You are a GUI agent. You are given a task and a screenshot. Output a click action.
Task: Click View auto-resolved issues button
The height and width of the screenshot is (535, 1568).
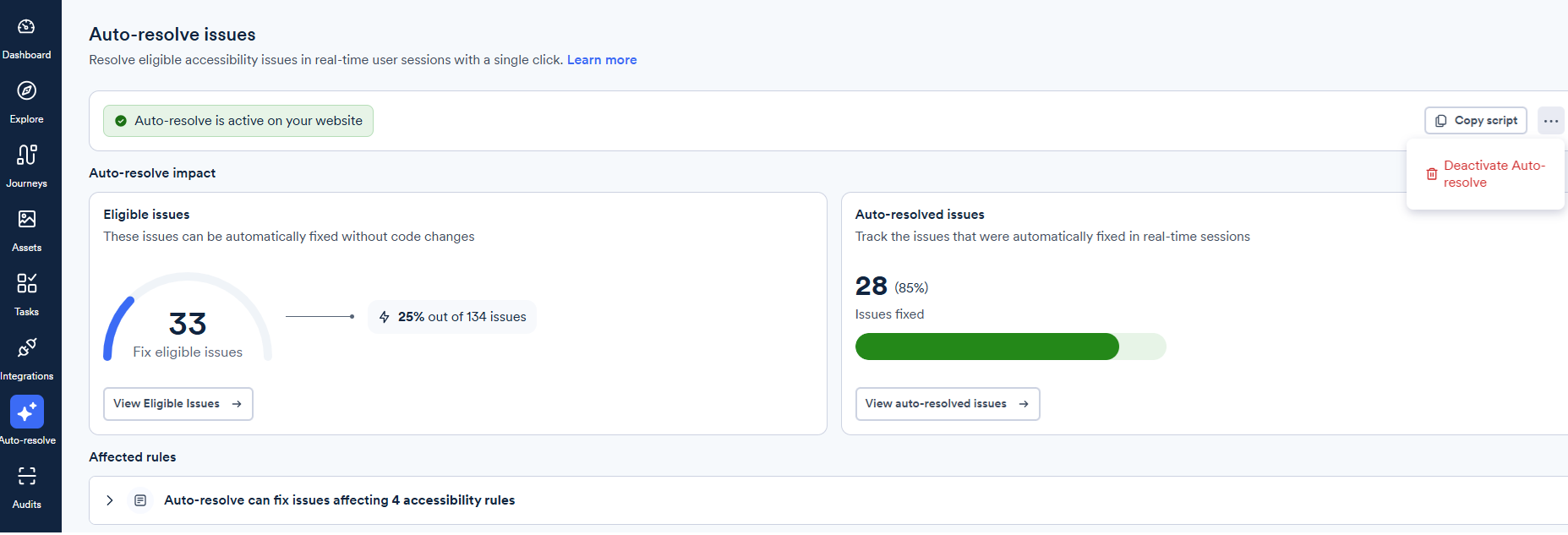tap(947, 404)
